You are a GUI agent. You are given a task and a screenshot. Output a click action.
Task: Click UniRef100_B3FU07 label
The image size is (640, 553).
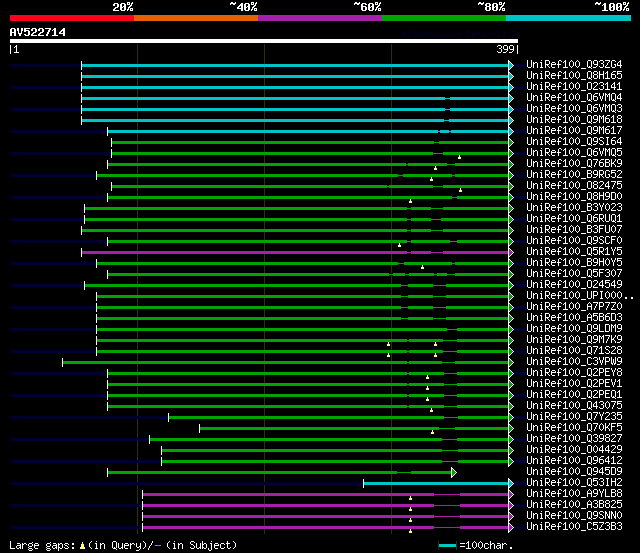tap(574, 230)
